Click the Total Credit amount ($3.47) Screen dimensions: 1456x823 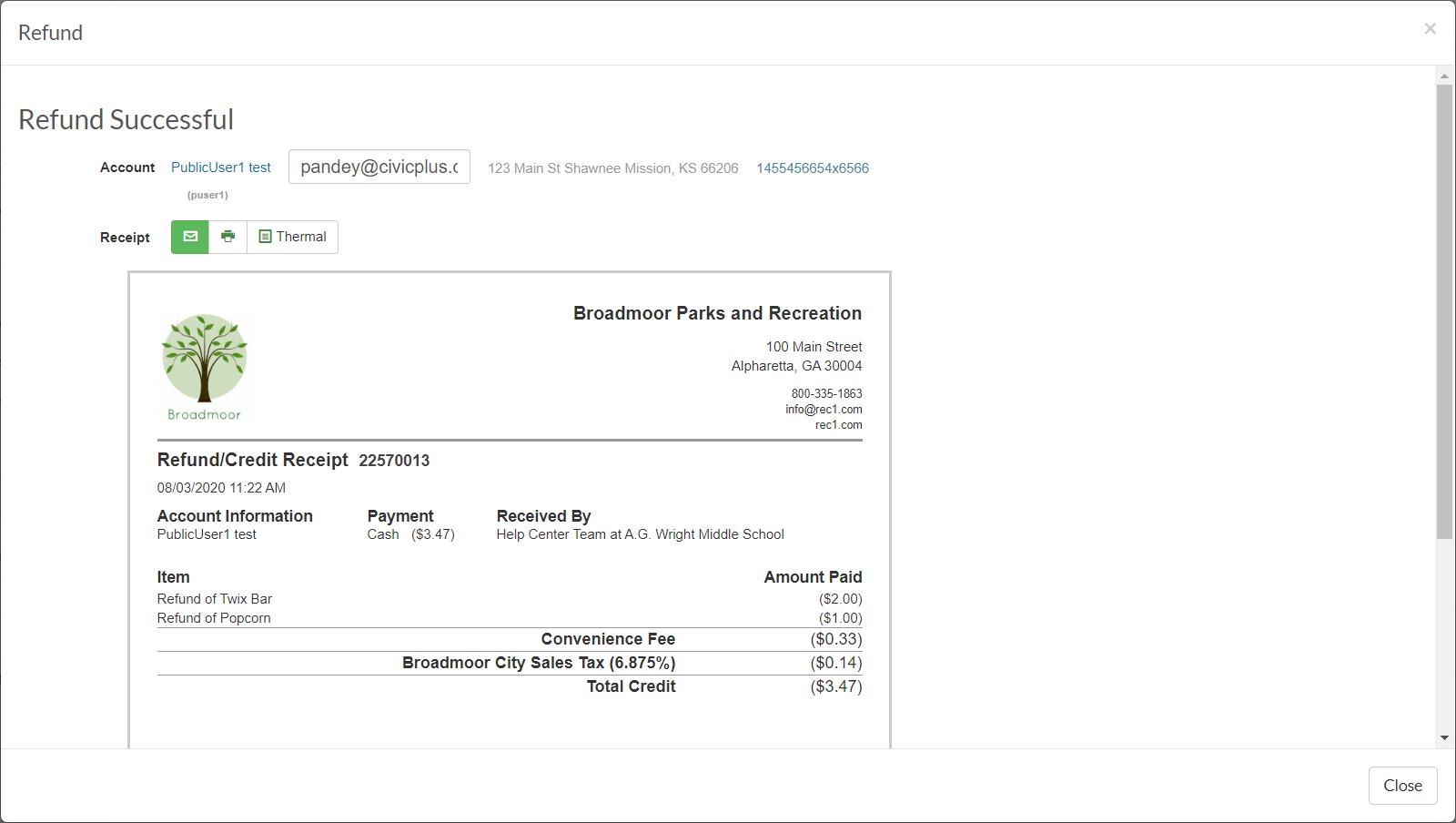pos(836,686)
